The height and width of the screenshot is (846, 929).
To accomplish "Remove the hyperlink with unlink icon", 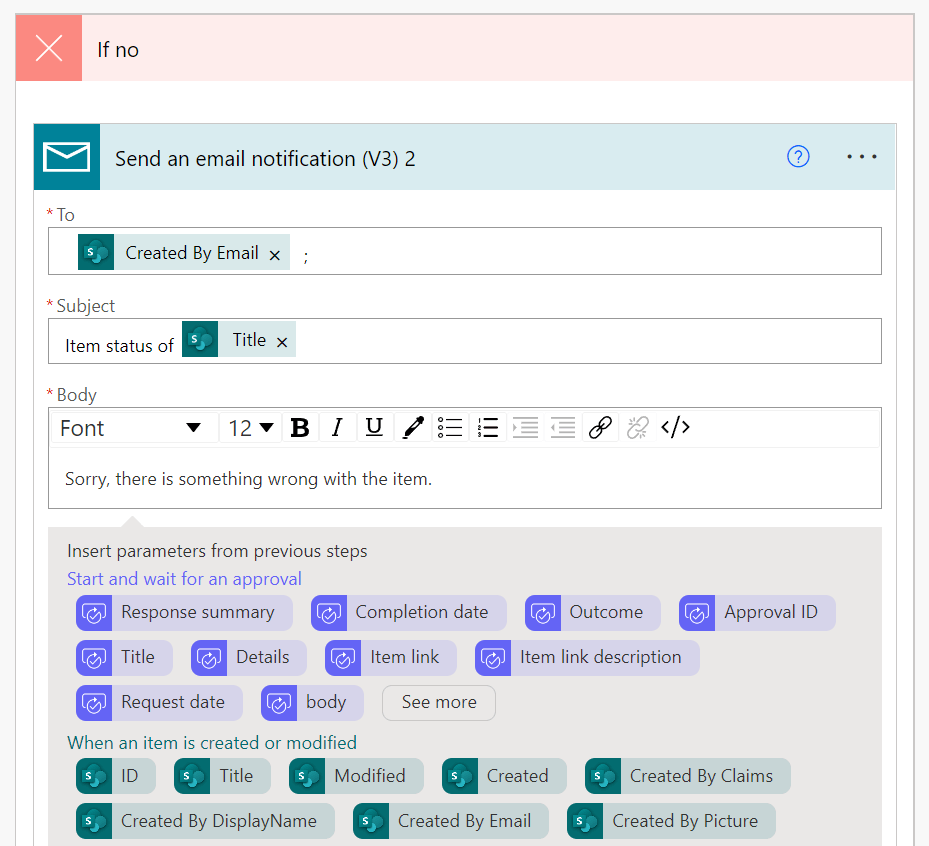I will pos(638,428).
